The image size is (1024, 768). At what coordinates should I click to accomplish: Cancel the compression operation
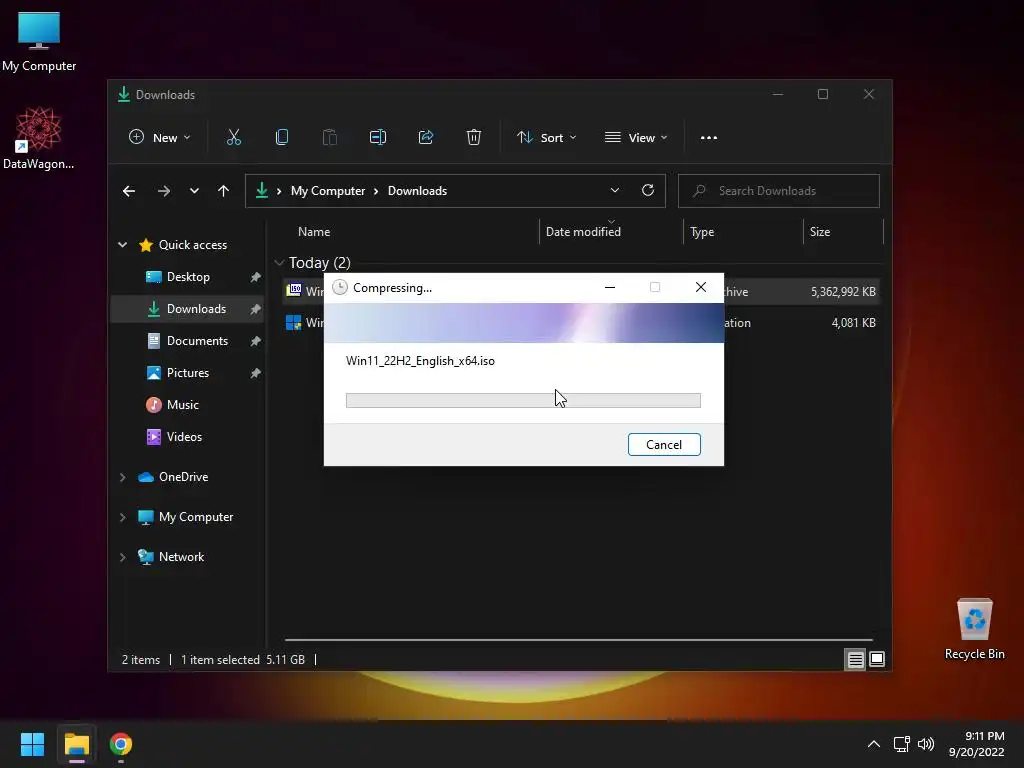pyautogui.click(x=664, y=445)
